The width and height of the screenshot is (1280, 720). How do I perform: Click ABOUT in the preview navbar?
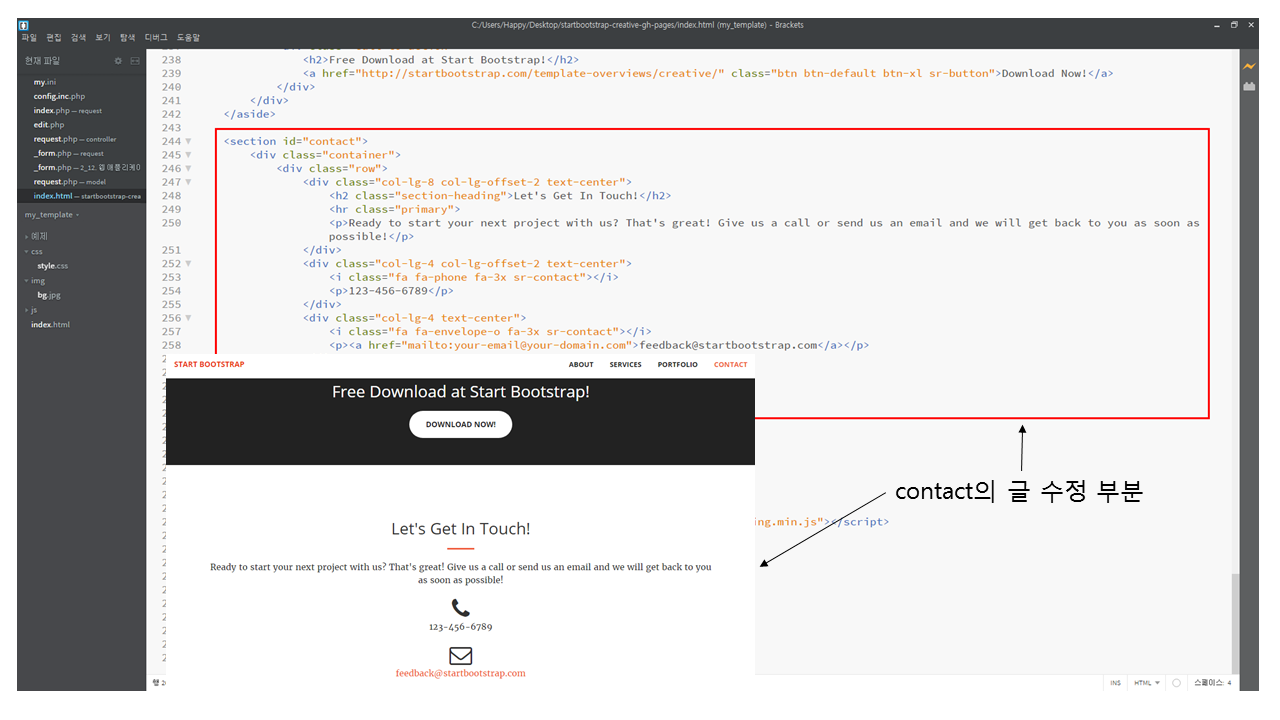tap(581, 365)
